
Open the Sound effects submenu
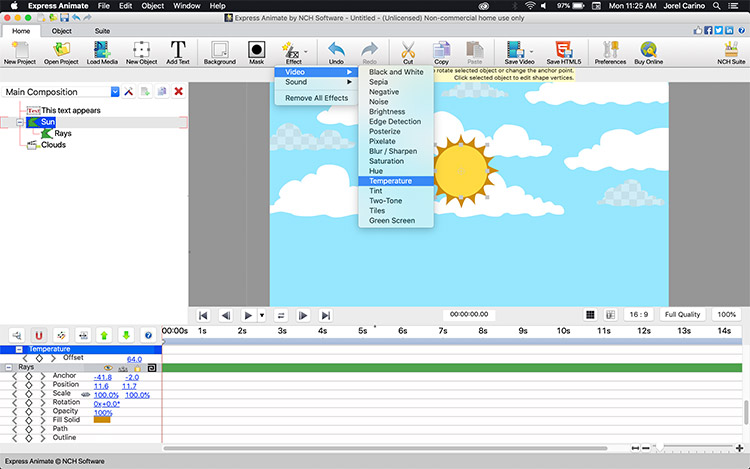point(316,82)
